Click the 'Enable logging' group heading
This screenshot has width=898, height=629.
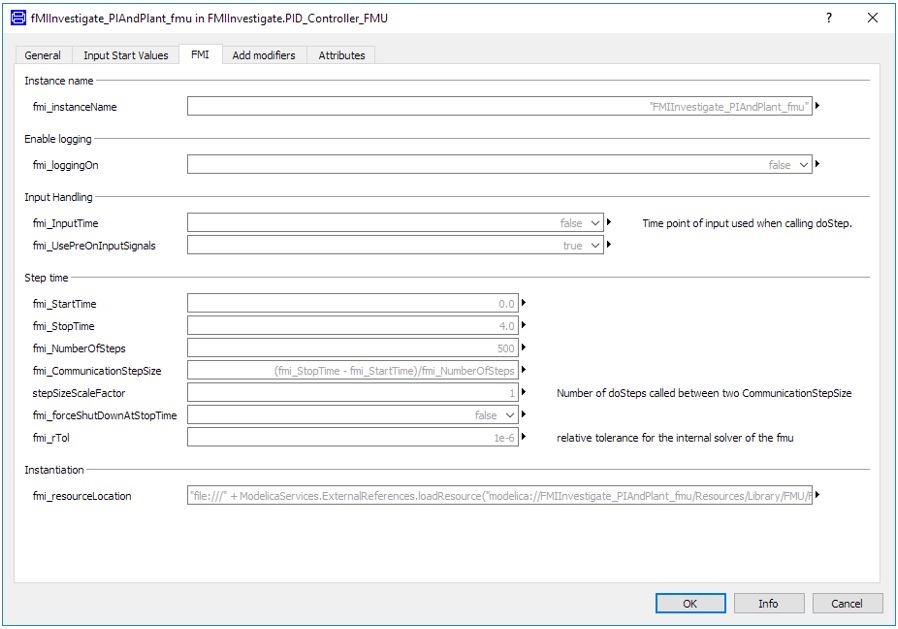(58, 139)
